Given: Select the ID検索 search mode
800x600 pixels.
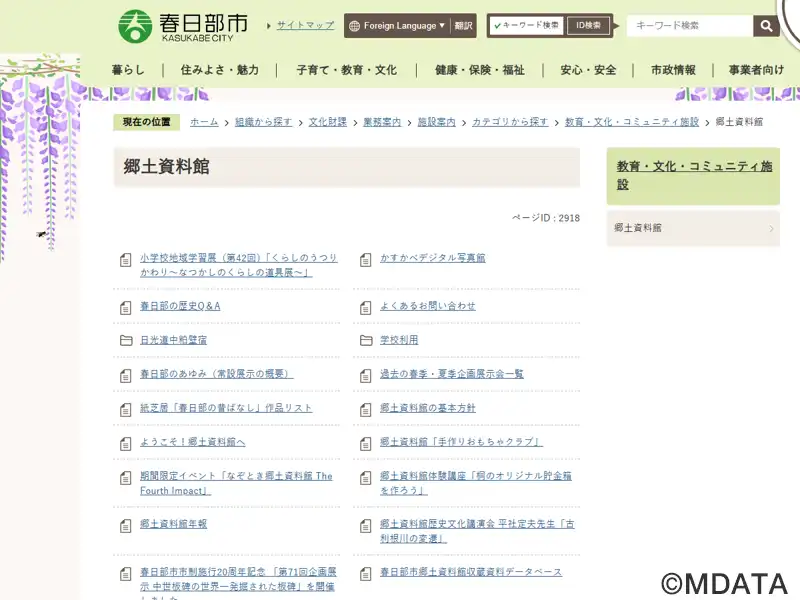Looking at the screenshot, I should [588, 26].
